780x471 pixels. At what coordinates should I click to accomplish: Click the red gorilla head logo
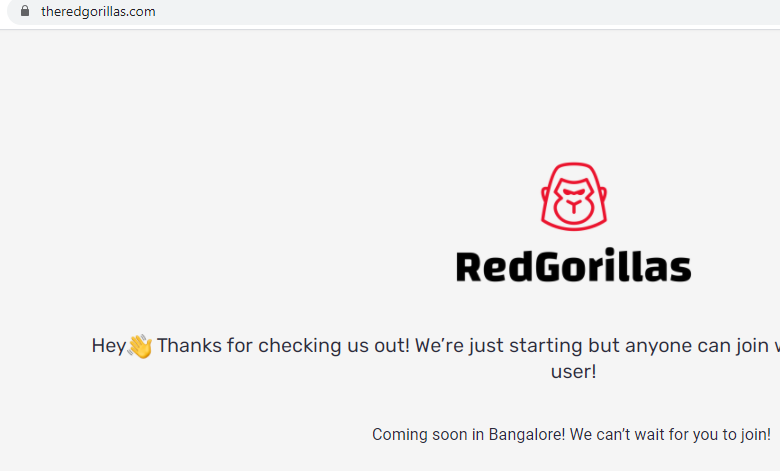(574, 196)
